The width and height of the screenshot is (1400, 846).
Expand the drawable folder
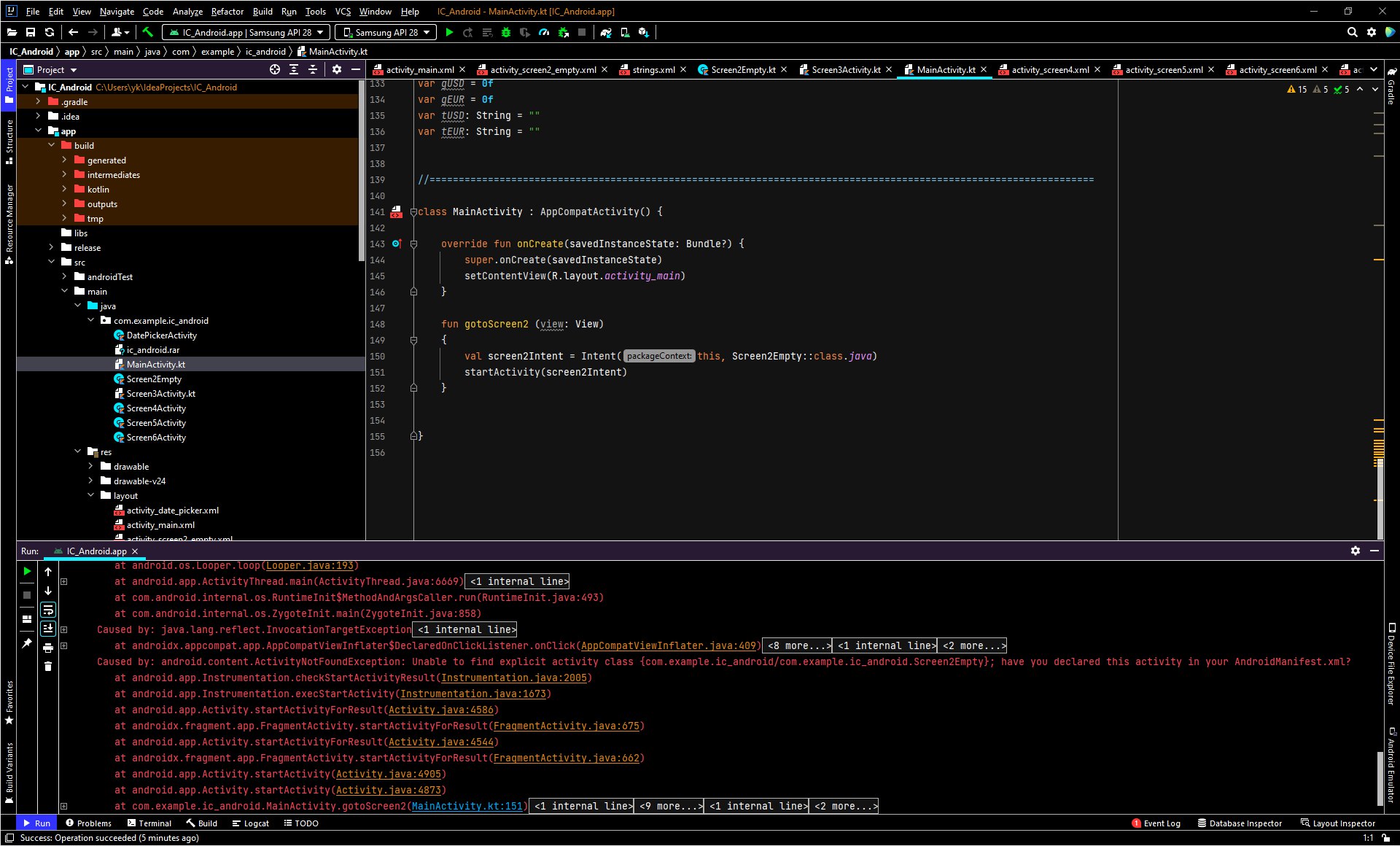pos(90,466)
